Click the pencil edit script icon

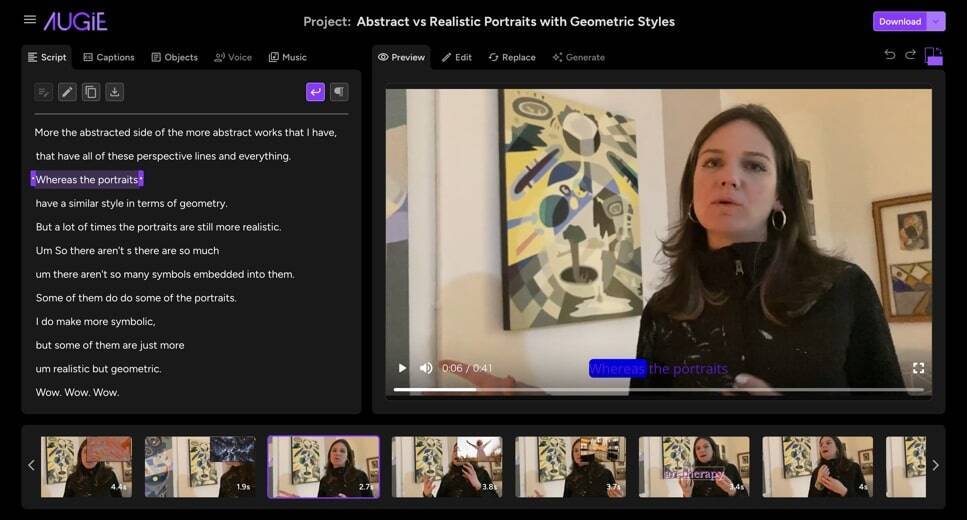coord(67,92)
